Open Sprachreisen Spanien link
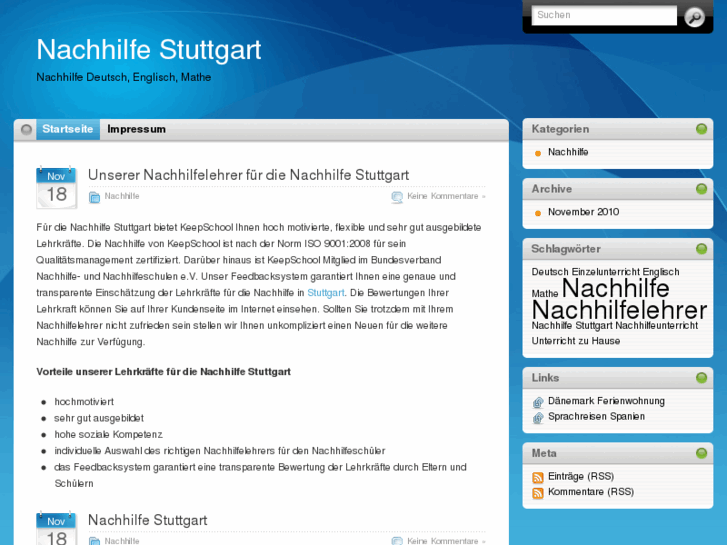Screen dimensions: 727x545 coord(596,417)
